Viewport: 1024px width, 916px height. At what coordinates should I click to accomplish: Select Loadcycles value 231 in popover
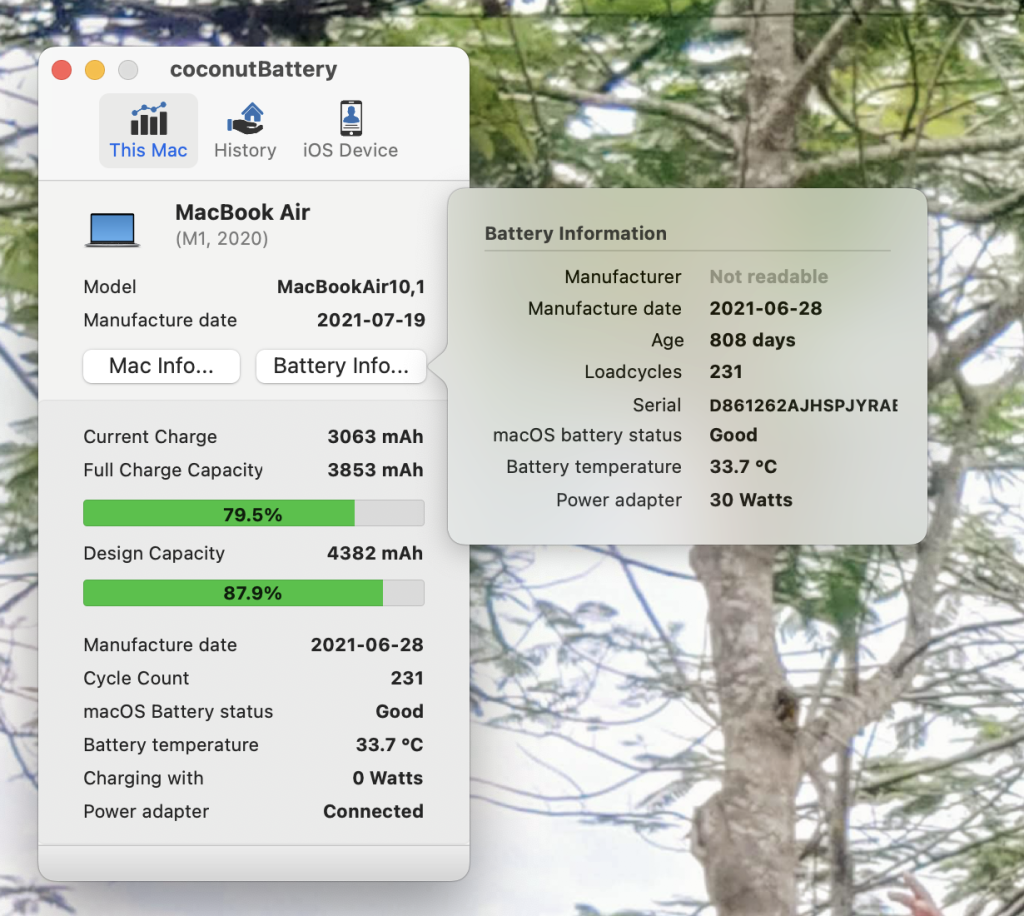click(x=726, y=371)
